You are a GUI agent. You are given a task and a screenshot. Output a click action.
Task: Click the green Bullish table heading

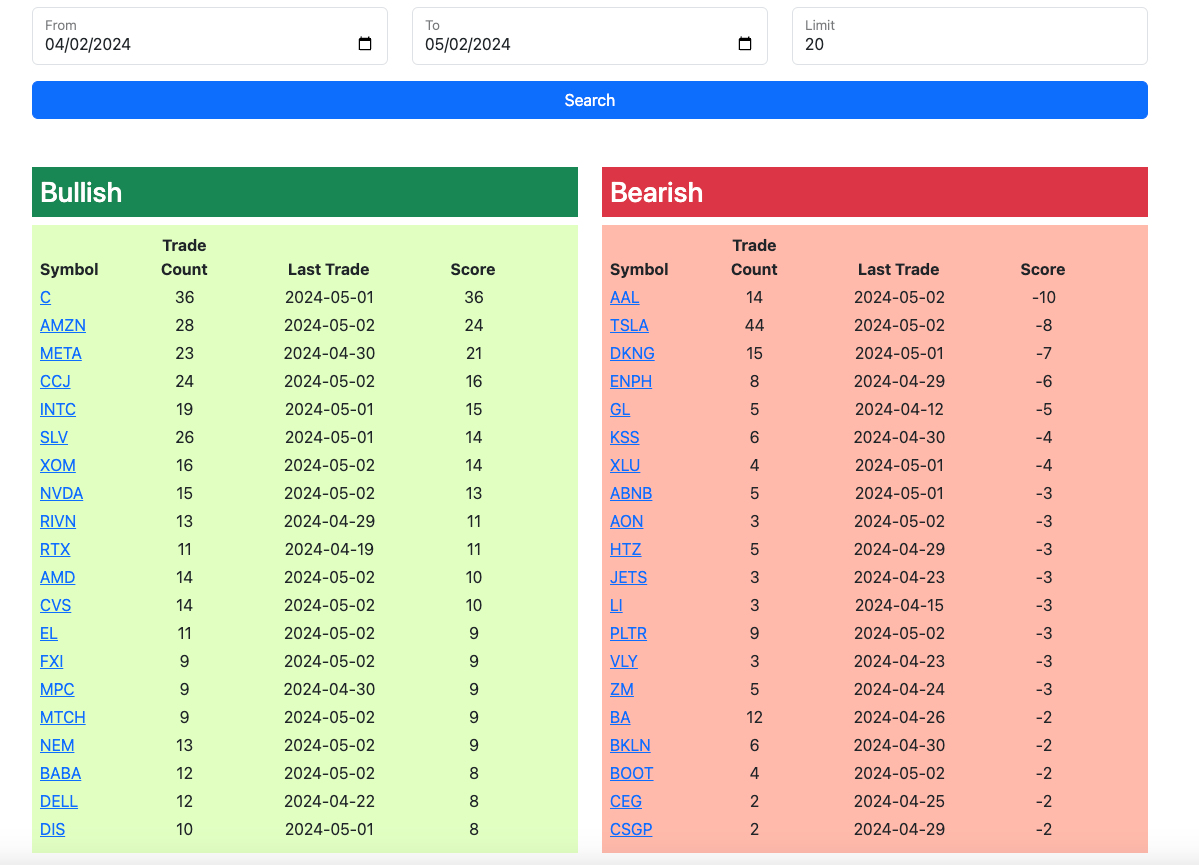305,192
